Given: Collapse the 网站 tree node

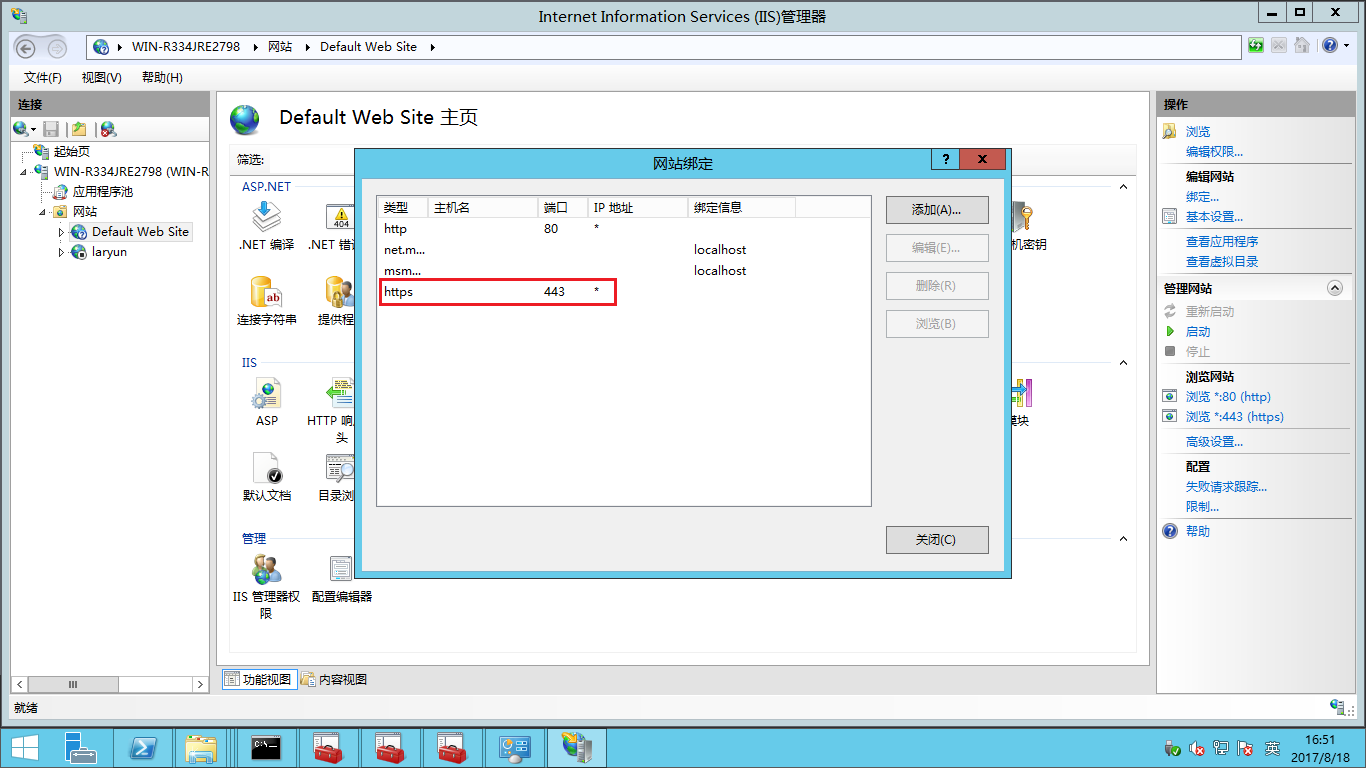Looking at the screenshot, I should [43, 212].
